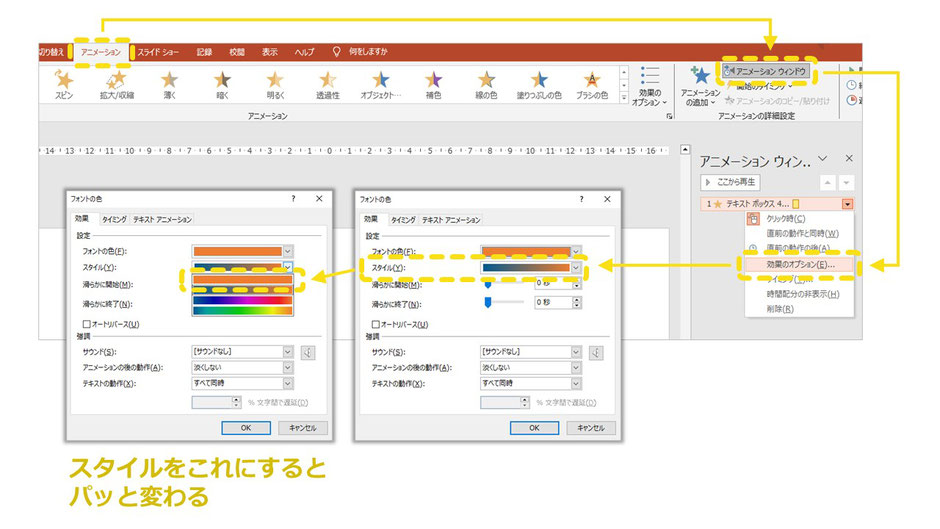
Task: Select the 塗りつぶしの色 animation effect
Action: click(539, 85)
